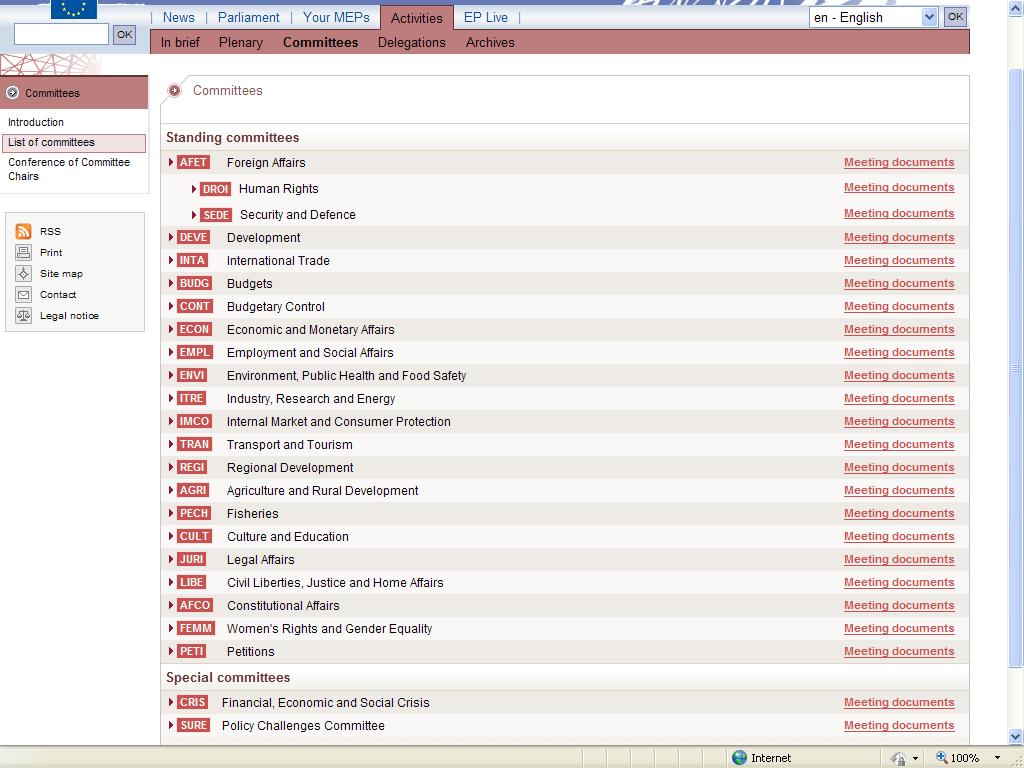Image resolution: width=1024 pixels, height=768 pixels.
Task: Click the Print icon in sidebar
Action: pos(23,253)
